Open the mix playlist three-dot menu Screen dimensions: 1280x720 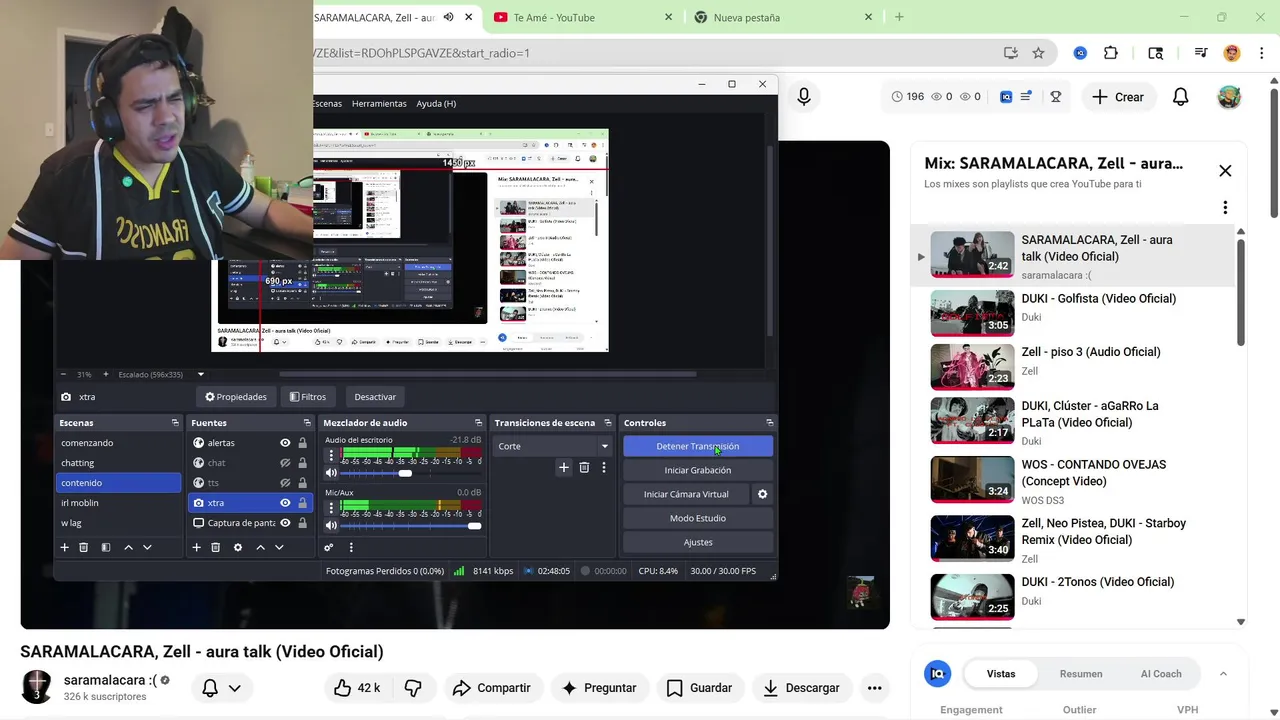click(1225, 208)
